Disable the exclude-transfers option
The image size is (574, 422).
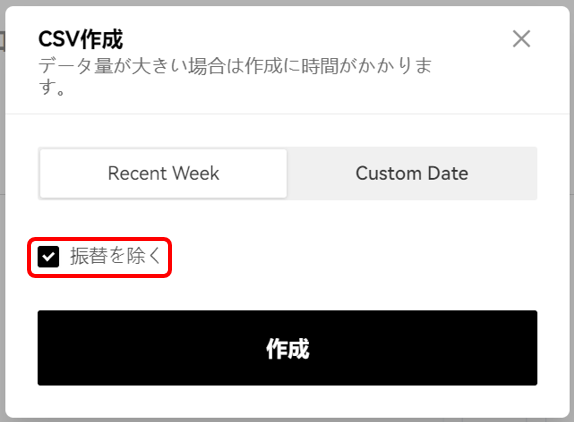48,257
